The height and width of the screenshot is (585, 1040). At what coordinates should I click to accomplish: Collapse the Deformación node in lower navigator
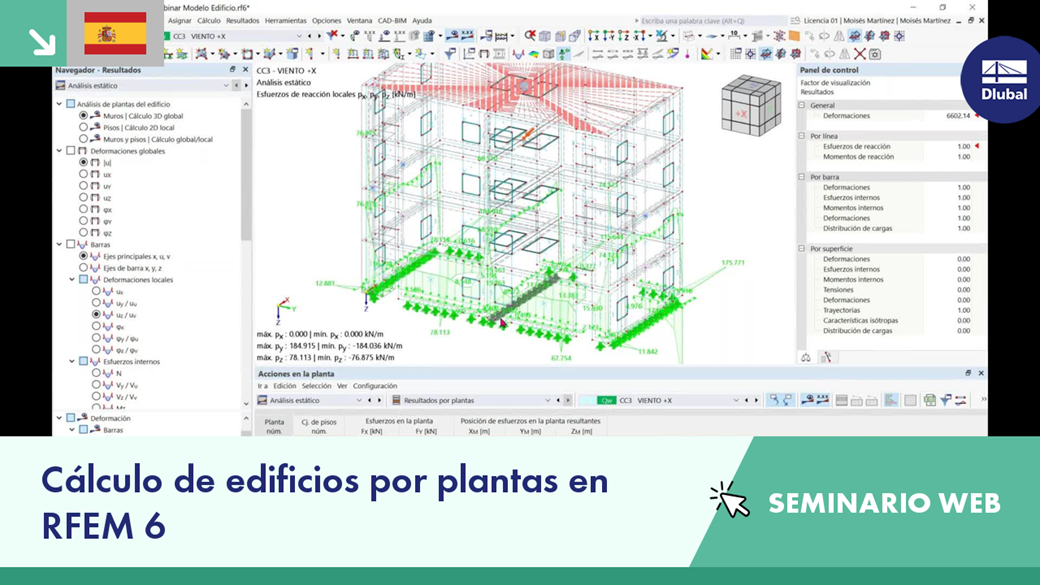pos(60,418)
